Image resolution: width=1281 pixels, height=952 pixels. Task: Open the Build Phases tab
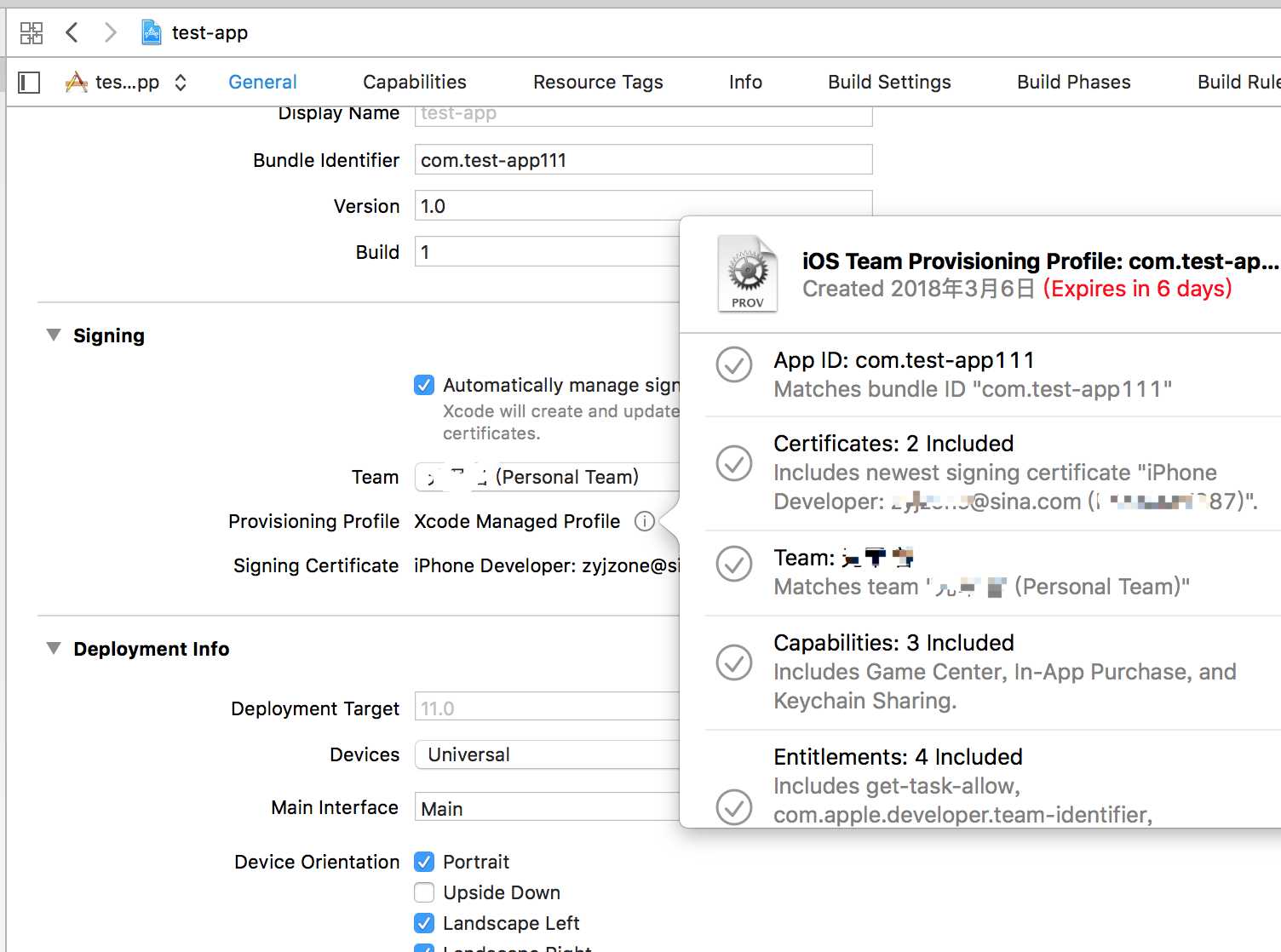pyautogui.click(x=1074, y=83)
